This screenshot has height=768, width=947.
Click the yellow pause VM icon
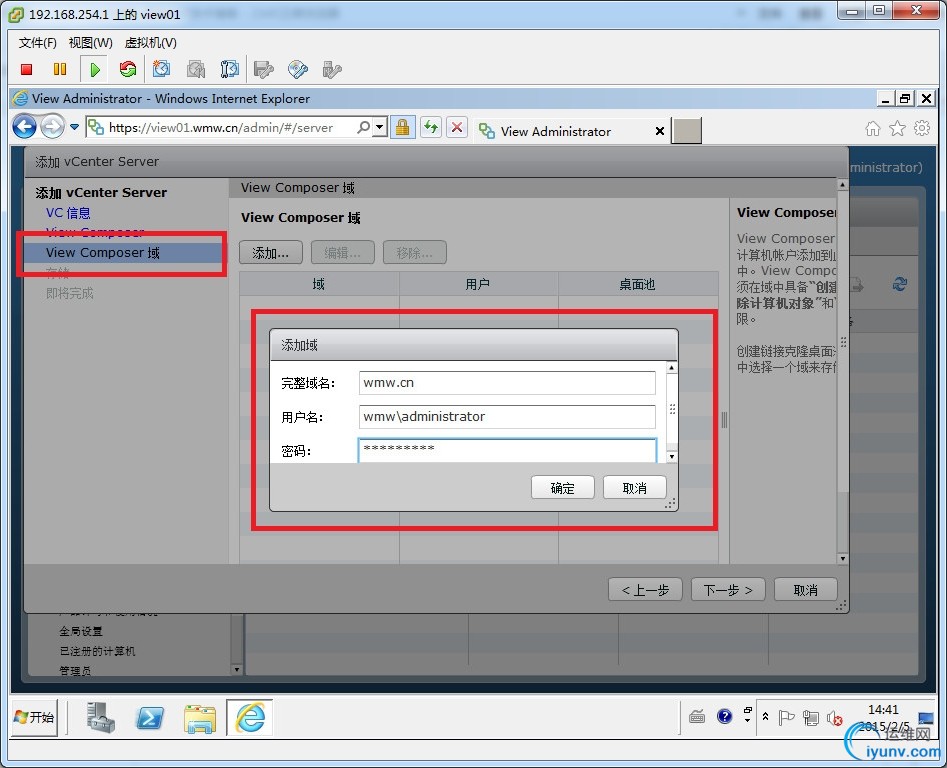tap(60, 69)
